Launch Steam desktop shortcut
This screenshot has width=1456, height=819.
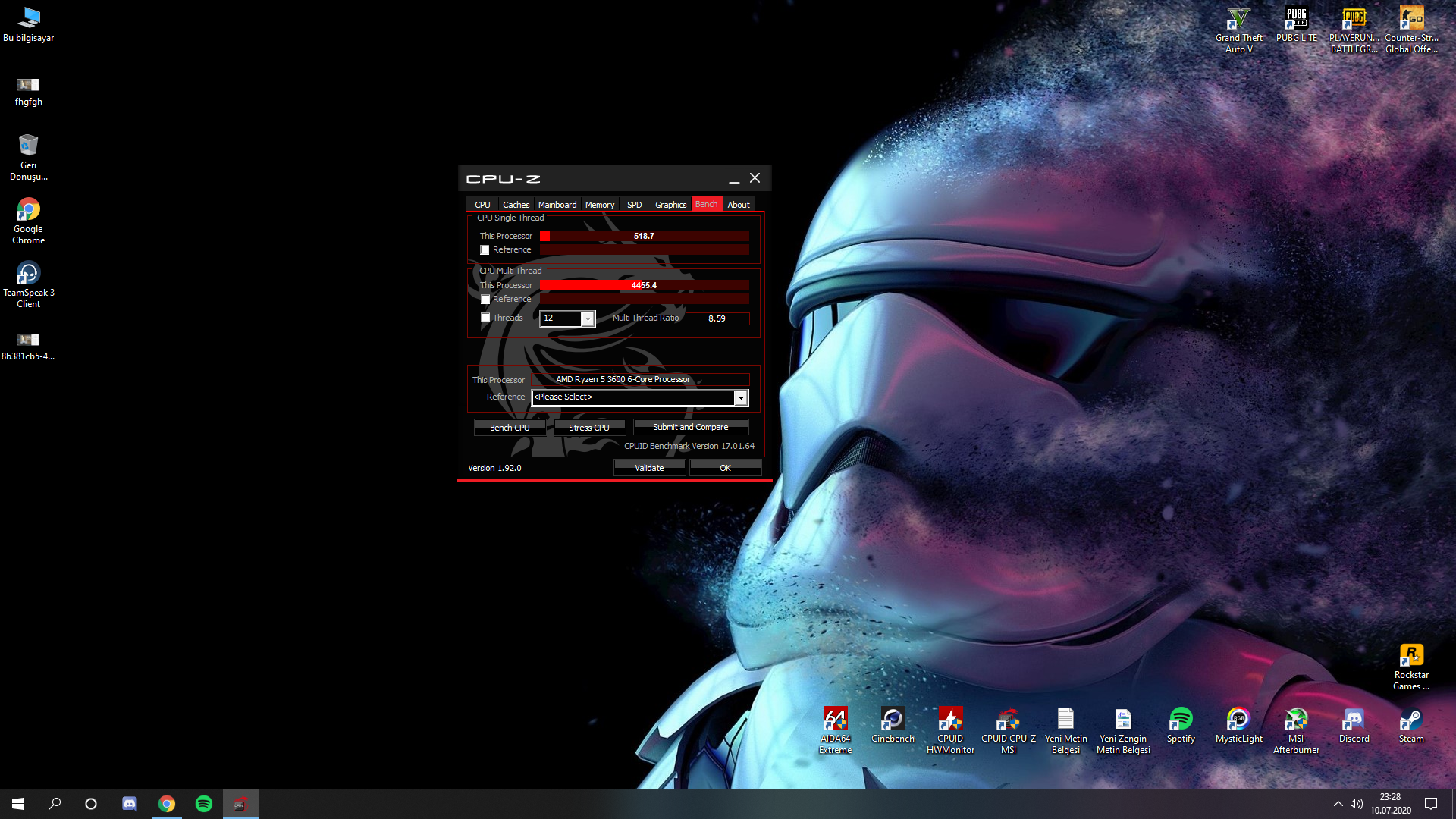point(1411,725)
